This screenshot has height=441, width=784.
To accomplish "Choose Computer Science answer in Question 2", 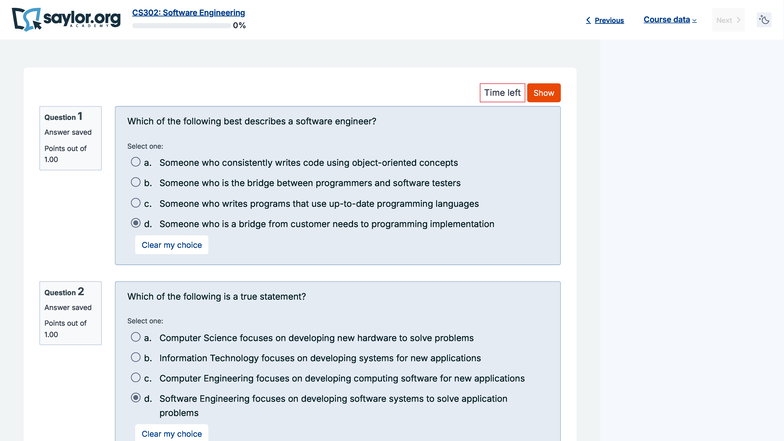I will coord(136,337).
